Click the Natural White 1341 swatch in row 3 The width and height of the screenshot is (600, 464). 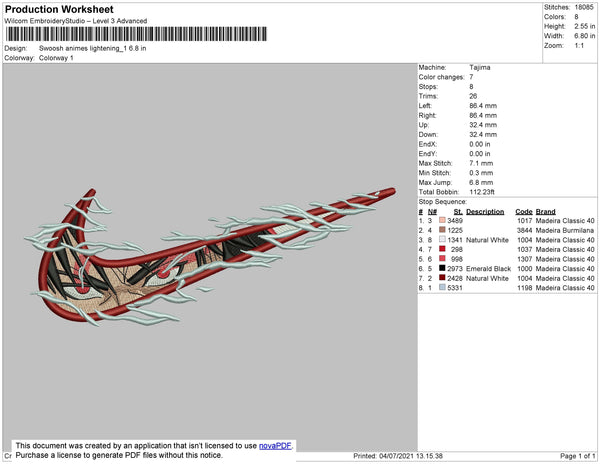tap(442, 239)
